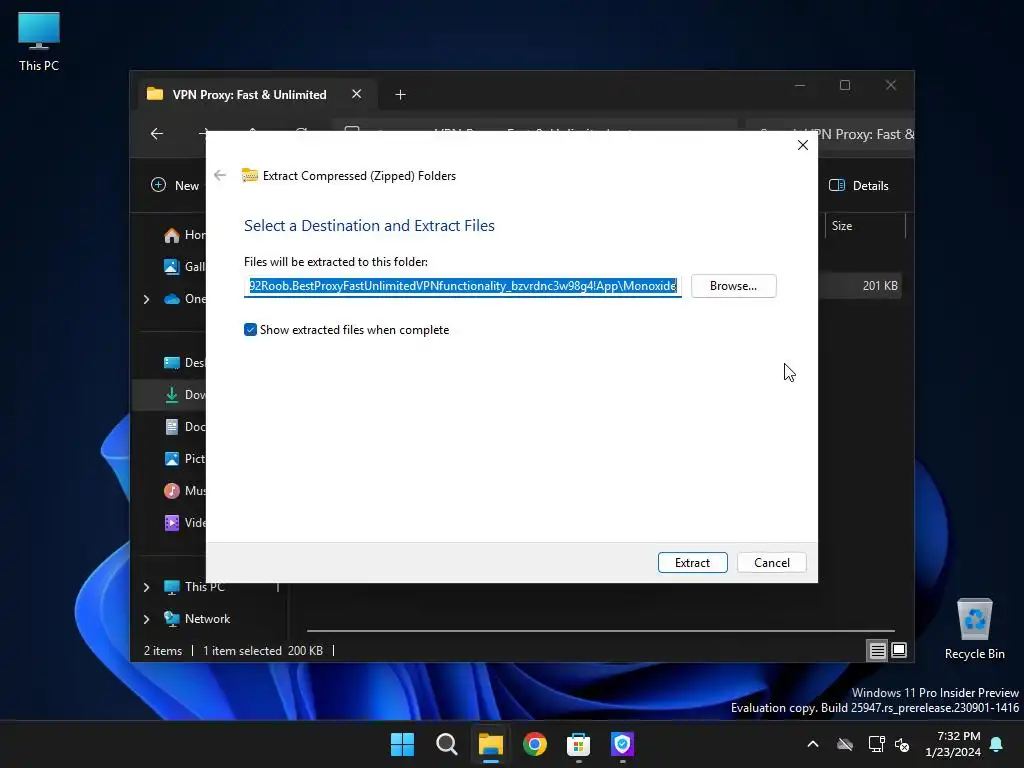Click the zipped folder icon in dialog header
This screenshot has height=768, width=1024.
point(249,175)
